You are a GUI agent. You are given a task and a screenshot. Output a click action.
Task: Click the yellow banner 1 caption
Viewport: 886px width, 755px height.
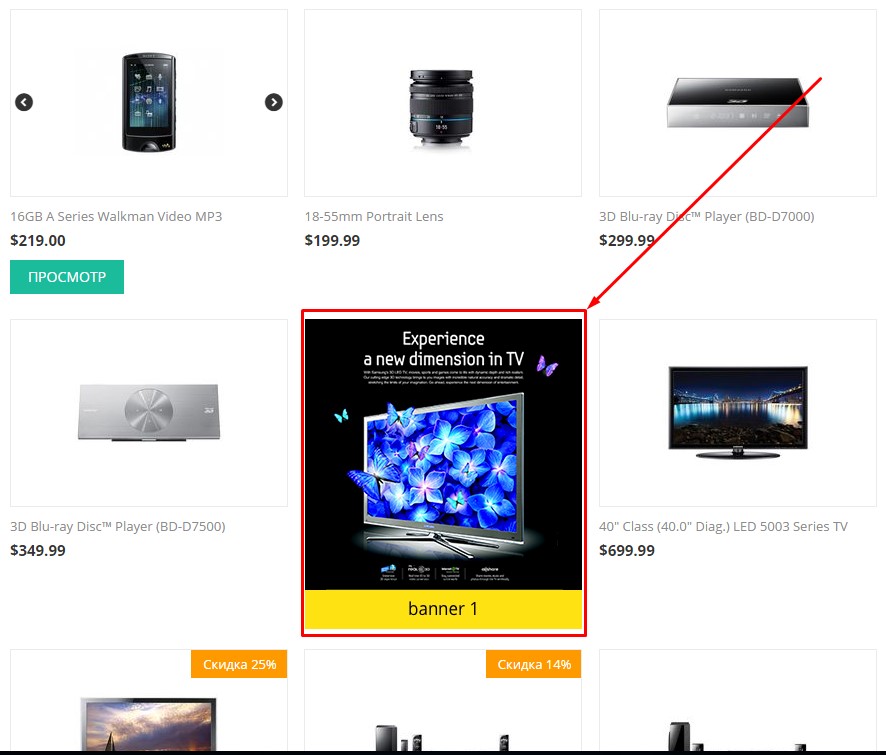tap(443, 609)
